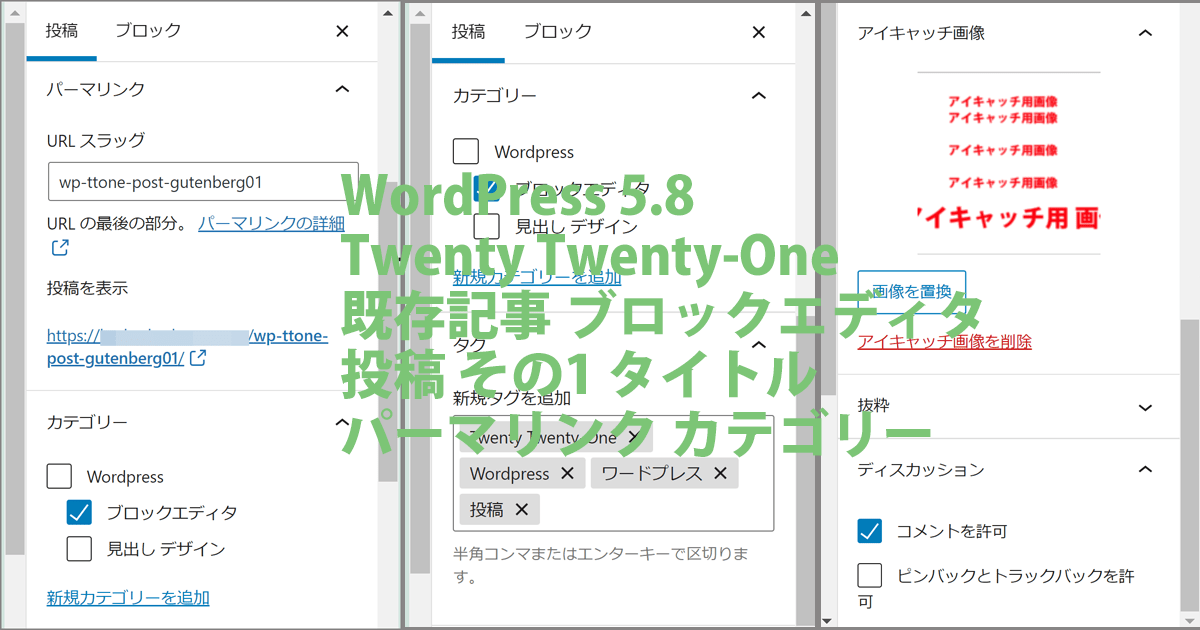Switch to ブロック tab in left panel
1200x630 pixels.
pos(148,30)
